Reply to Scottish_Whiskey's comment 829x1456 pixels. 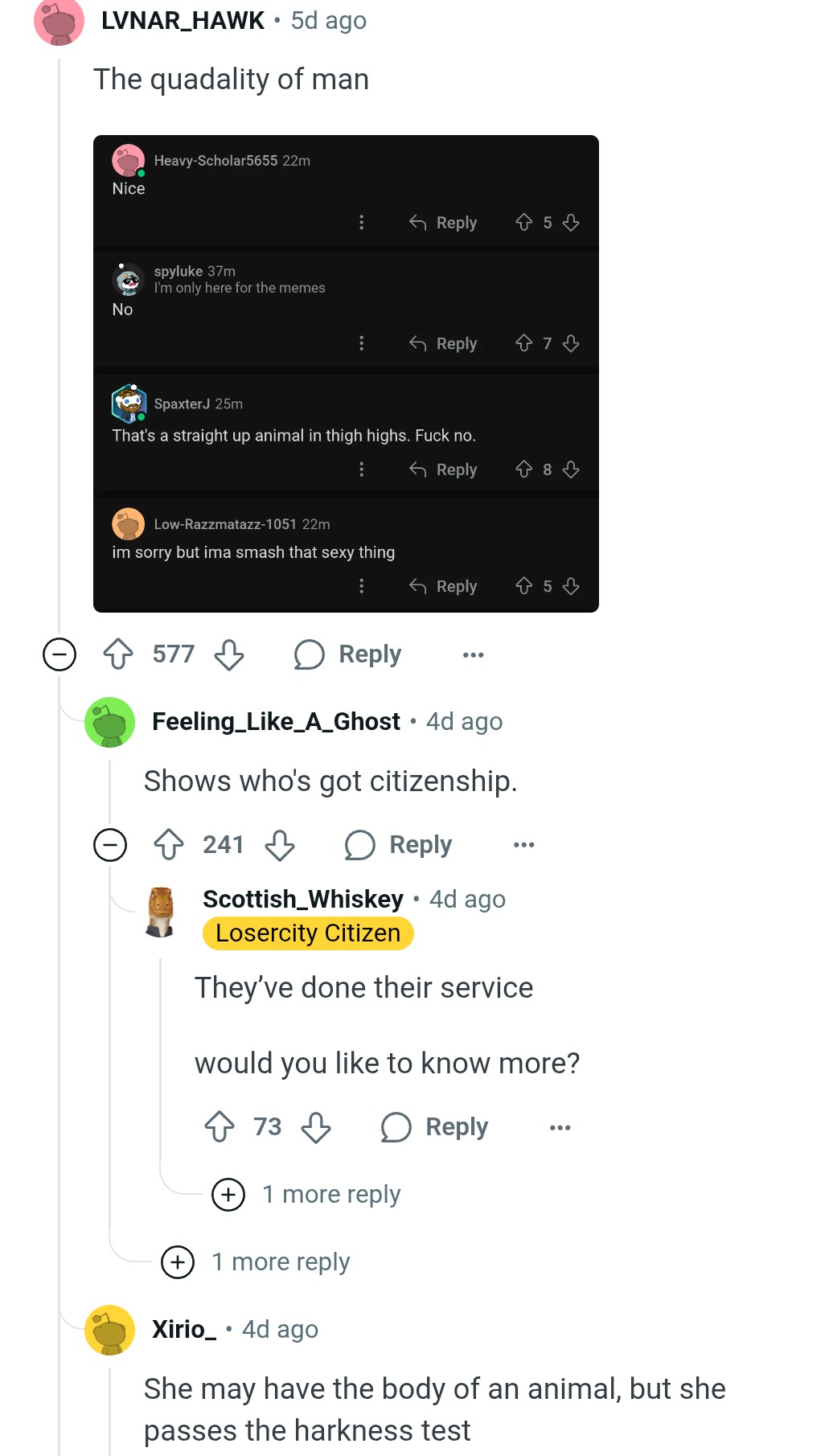435,1127
